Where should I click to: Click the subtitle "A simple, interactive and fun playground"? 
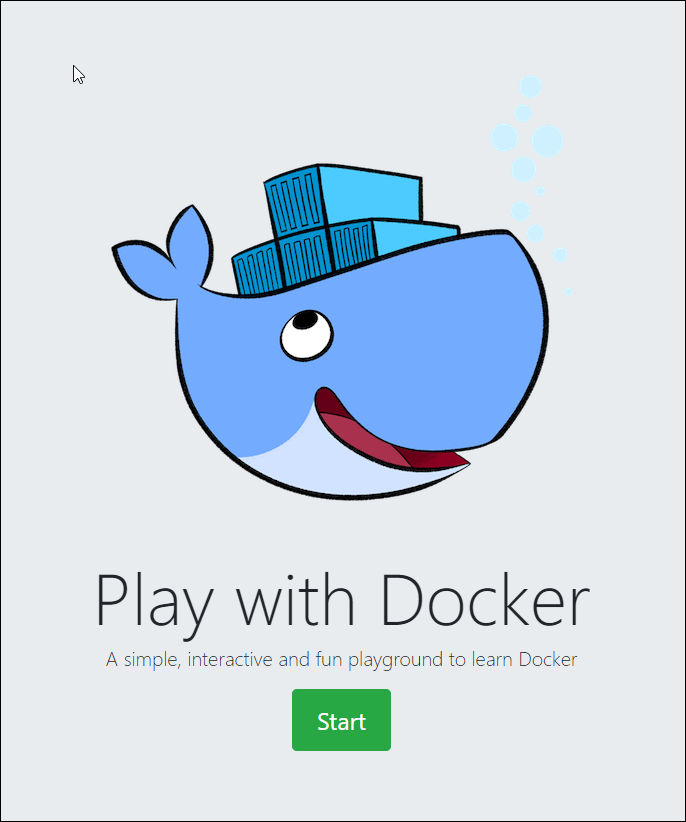coord(276,660)
